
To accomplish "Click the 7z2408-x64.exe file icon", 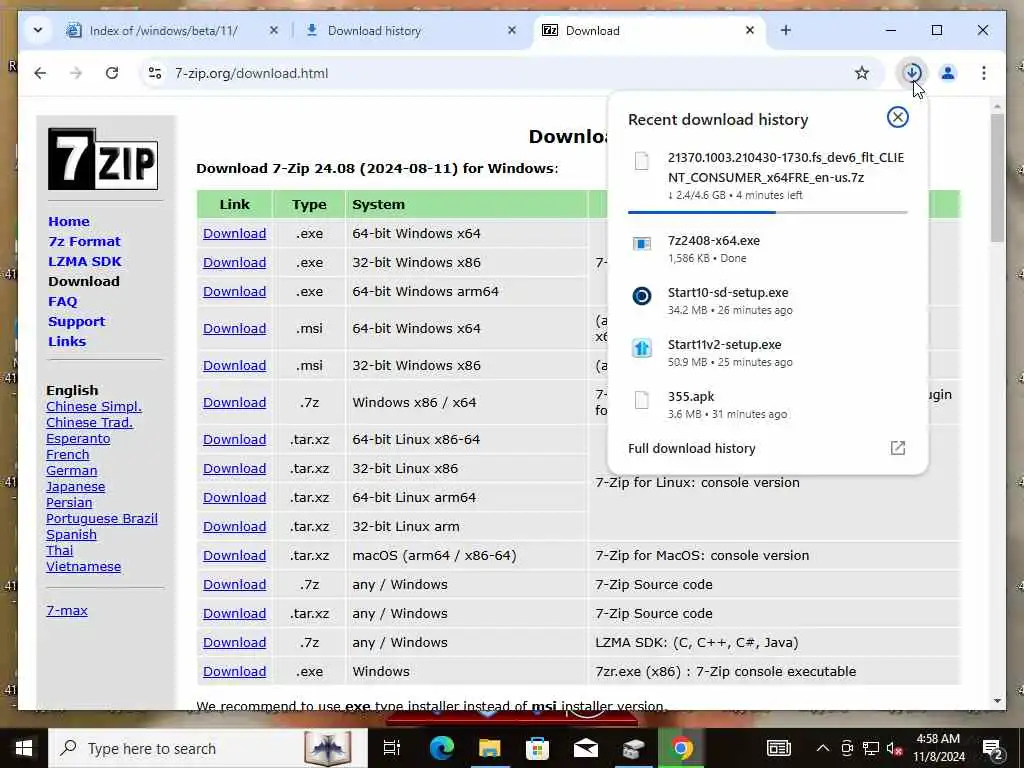I will pyautogui.click(x=642, y=244).
